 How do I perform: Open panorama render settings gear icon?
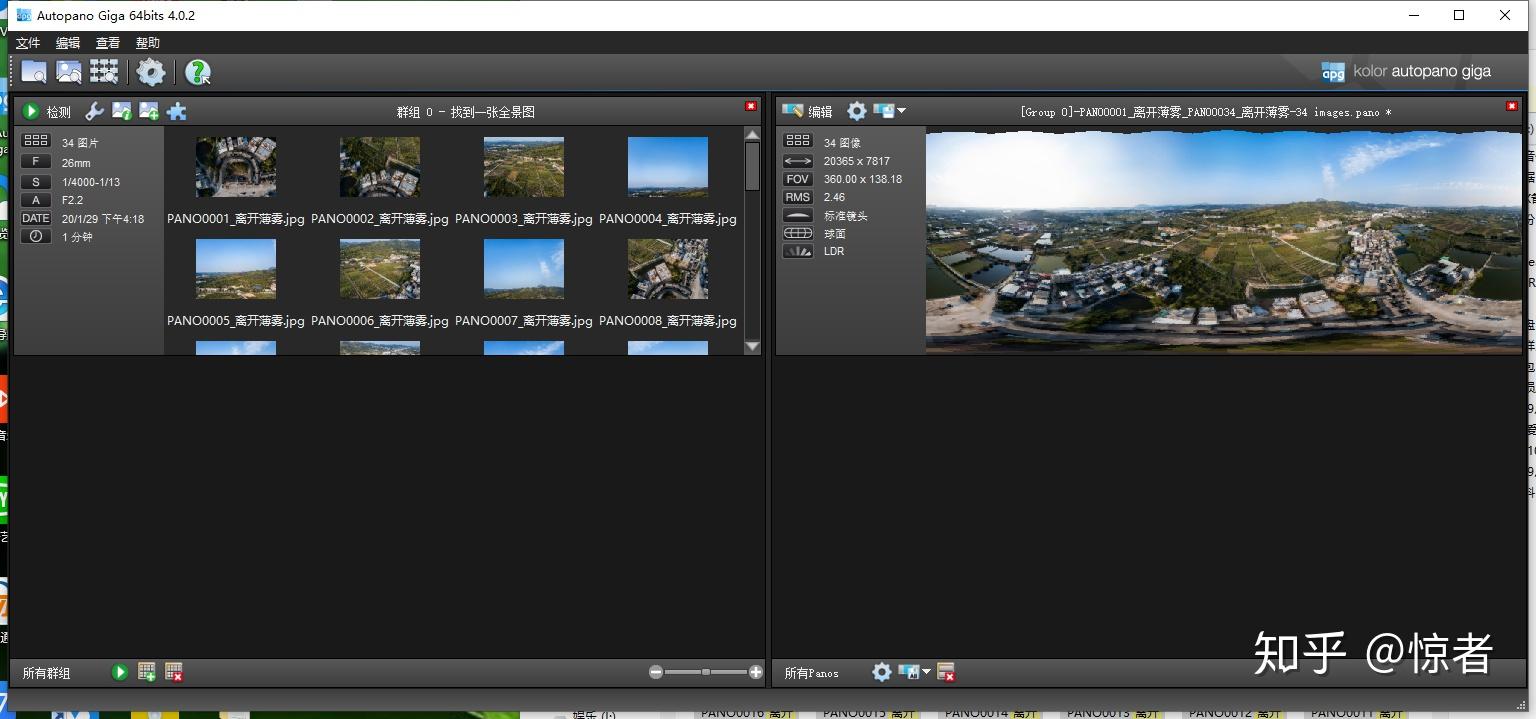[856, 111]
